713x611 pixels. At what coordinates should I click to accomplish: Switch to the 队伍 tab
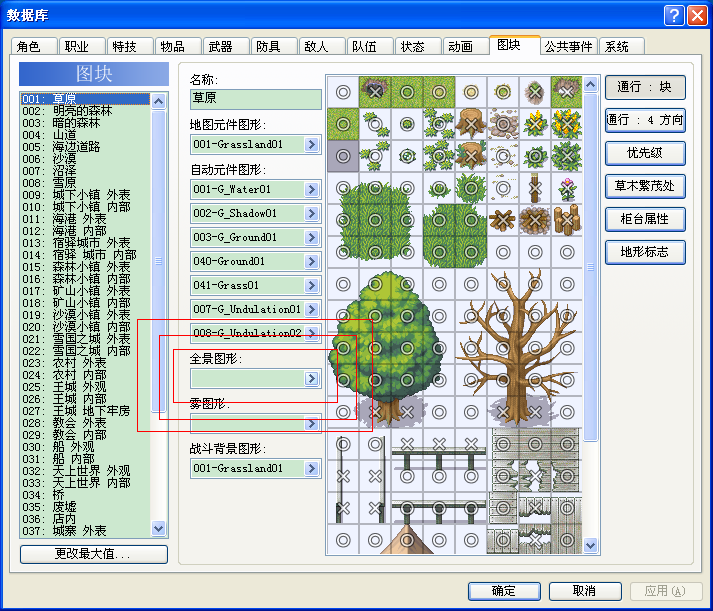pyautogui.click(x=370, y=46)
